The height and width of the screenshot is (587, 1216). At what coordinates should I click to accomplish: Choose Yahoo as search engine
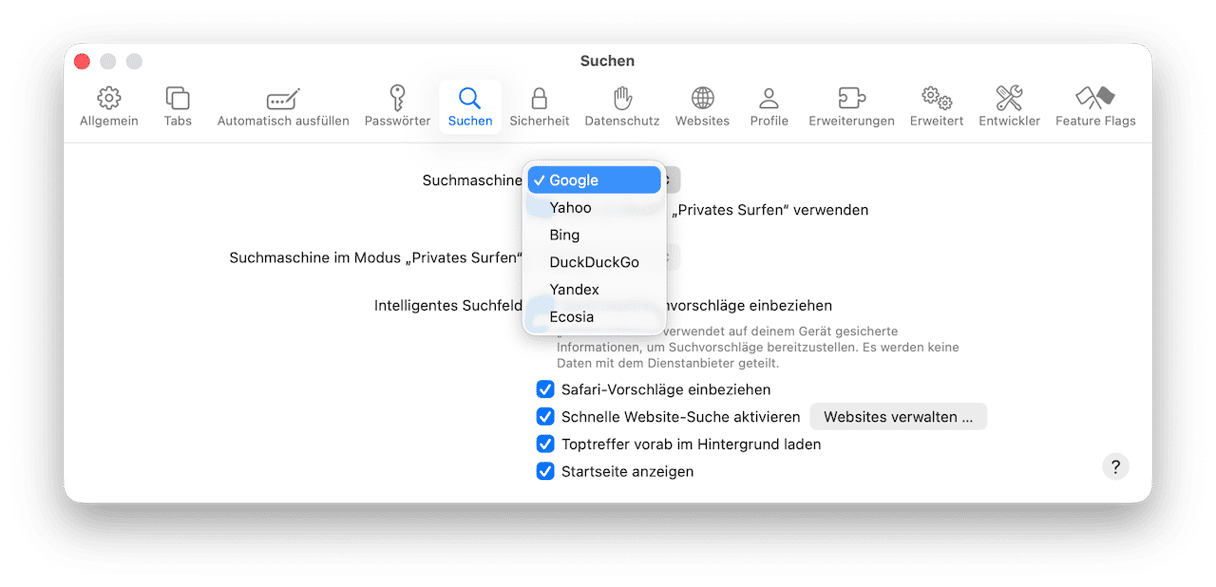click(x=594, y=208)
